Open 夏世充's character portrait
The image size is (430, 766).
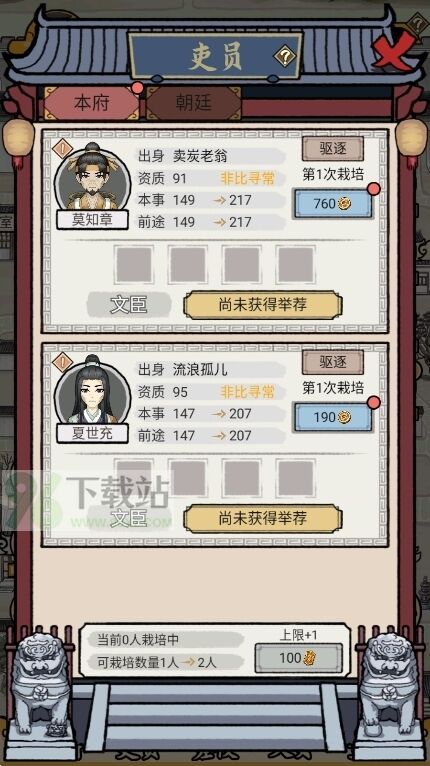(x=92, y=391)
